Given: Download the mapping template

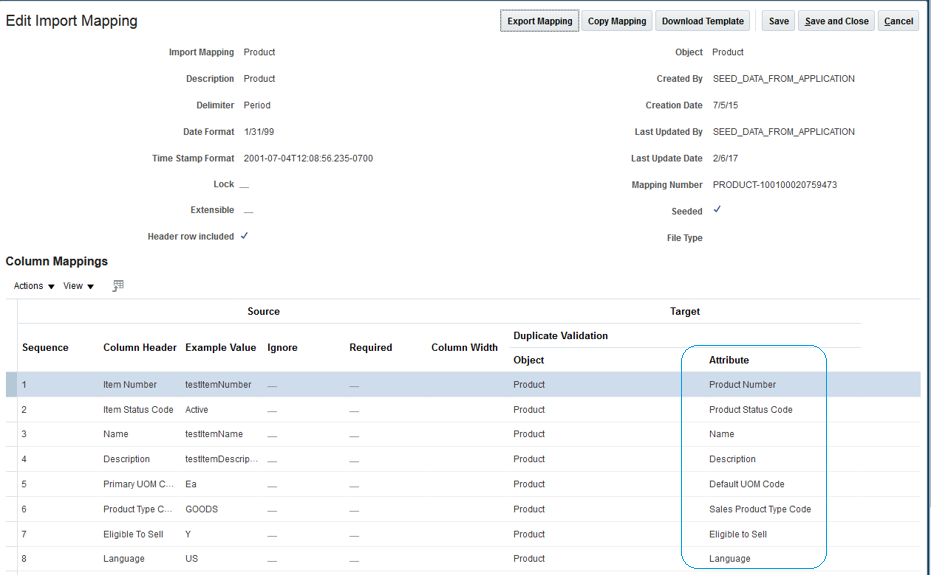Looking at the screenshot, I should (x=702, y=21).
